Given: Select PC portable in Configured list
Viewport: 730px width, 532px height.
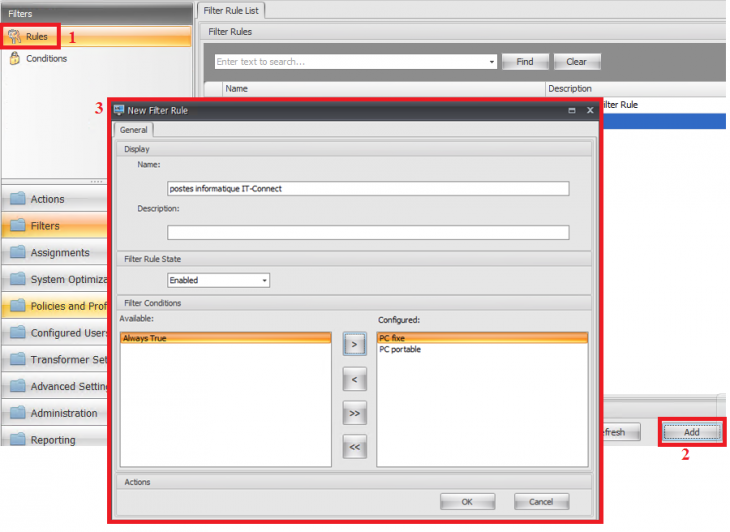Looking at the screenshot, I should click(482, 350).
